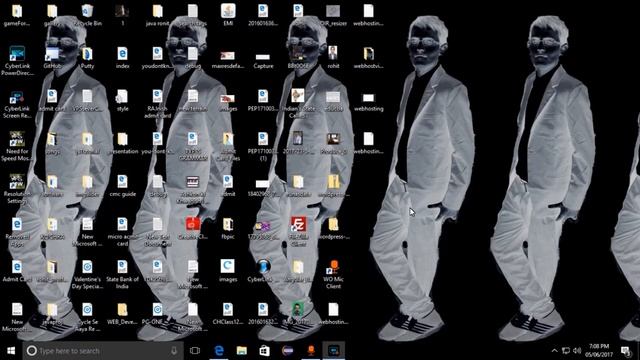The image size is (640, 360).
Task: Select the gameFor... folder
Action: pos(17,15)
